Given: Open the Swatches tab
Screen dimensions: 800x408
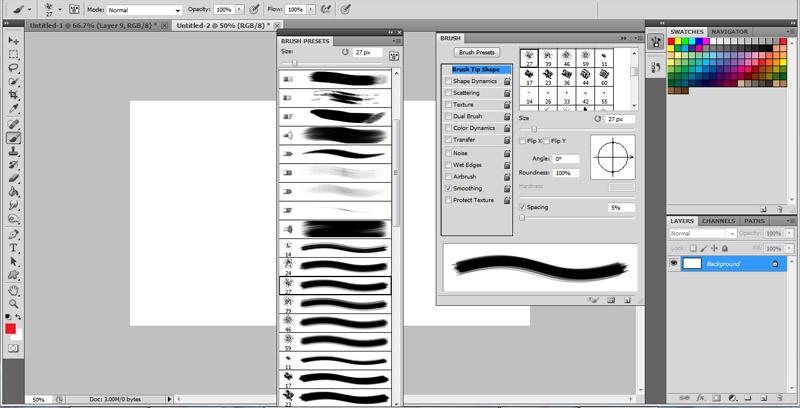Looking at the screenshot, I should (687, 32).
